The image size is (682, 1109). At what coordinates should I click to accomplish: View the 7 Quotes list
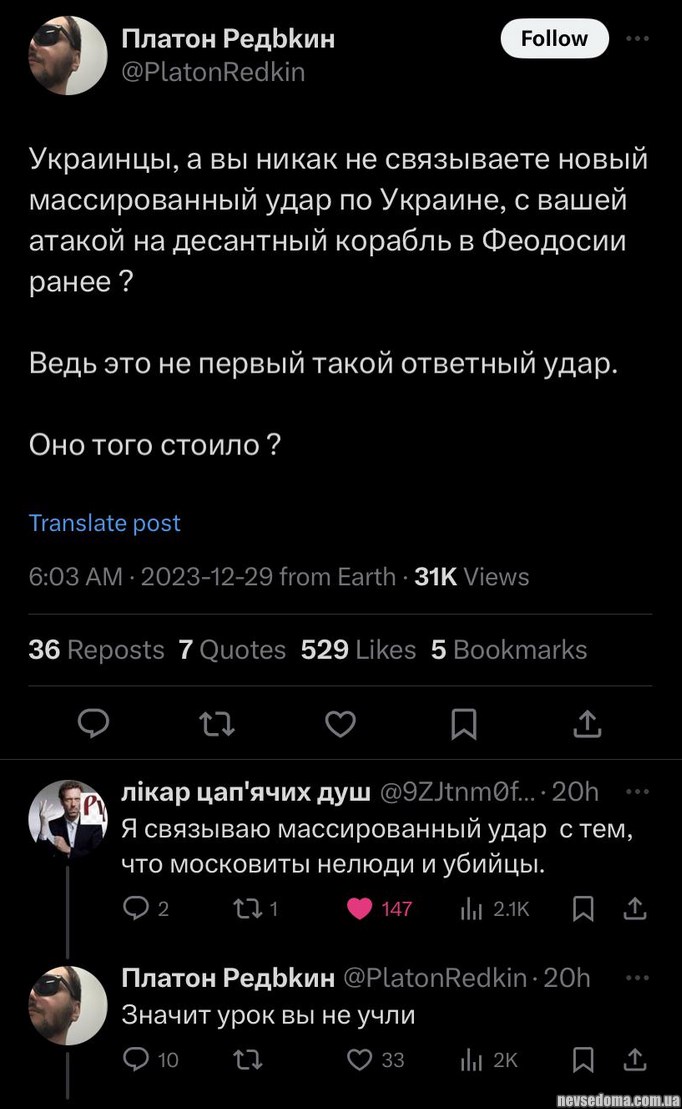click(x=232, y=650)
